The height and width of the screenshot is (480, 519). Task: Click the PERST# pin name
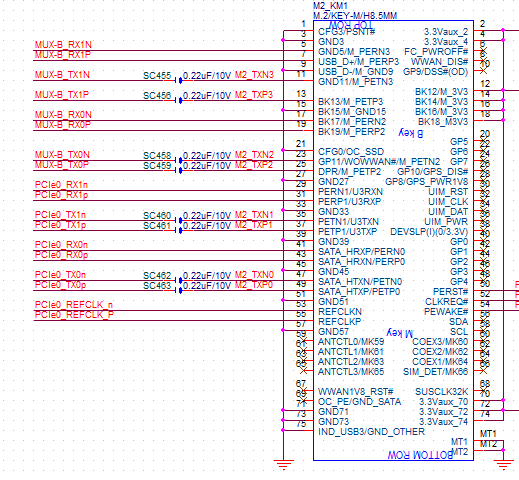click(450, 292)
